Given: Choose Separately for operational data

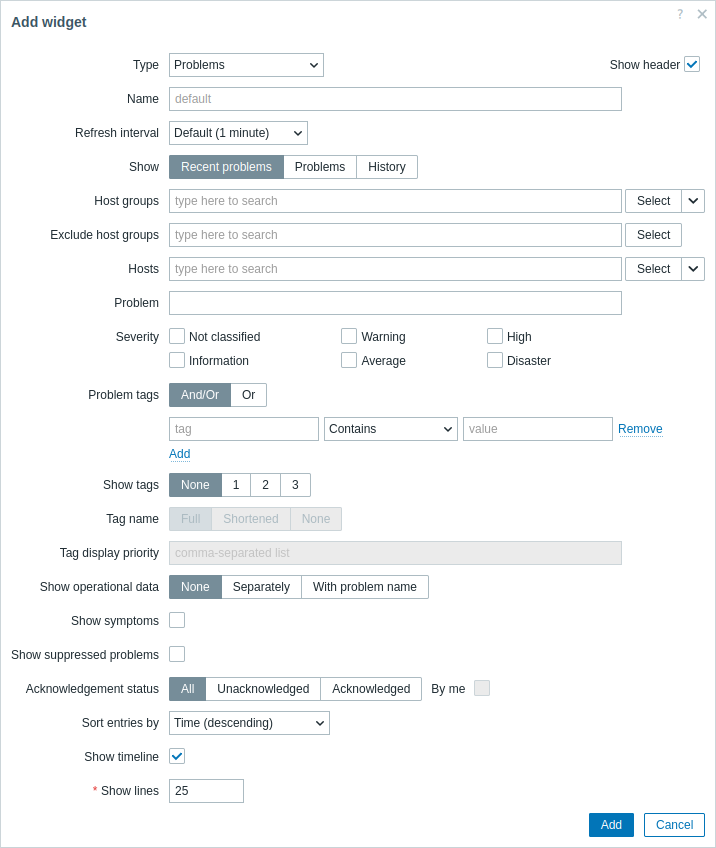Looking at the screenshot, I should click(261, 587).
